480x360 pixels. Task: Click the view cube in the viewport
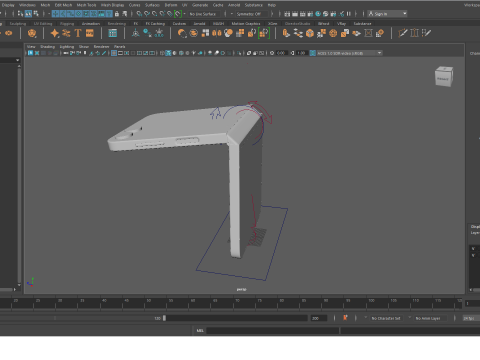(444, 76)
